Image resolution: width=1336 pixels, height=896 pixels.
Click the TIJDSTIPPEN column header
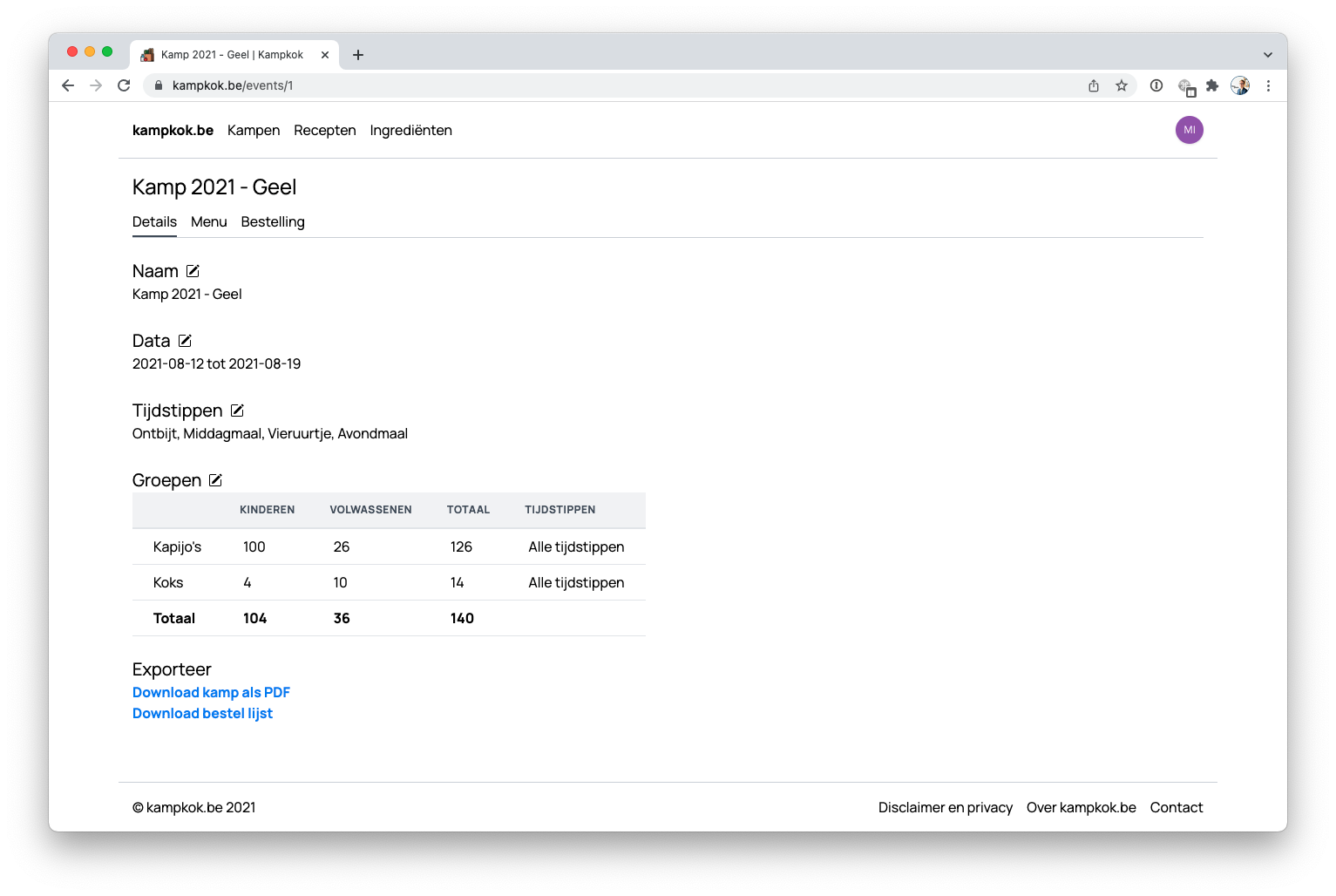point(560,510)
